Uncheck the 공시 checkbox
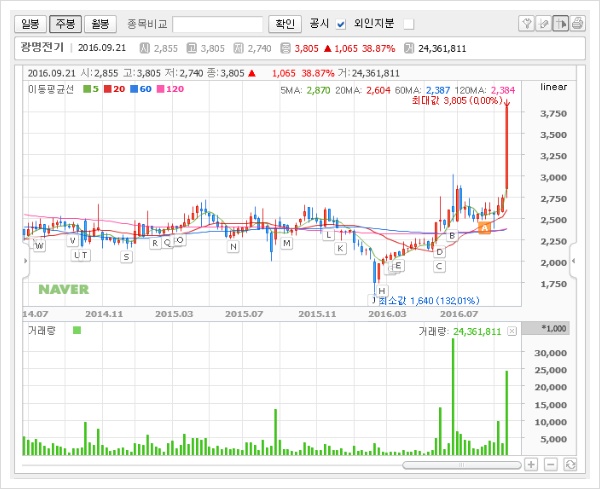600x489 pixels. coord(340,23)
